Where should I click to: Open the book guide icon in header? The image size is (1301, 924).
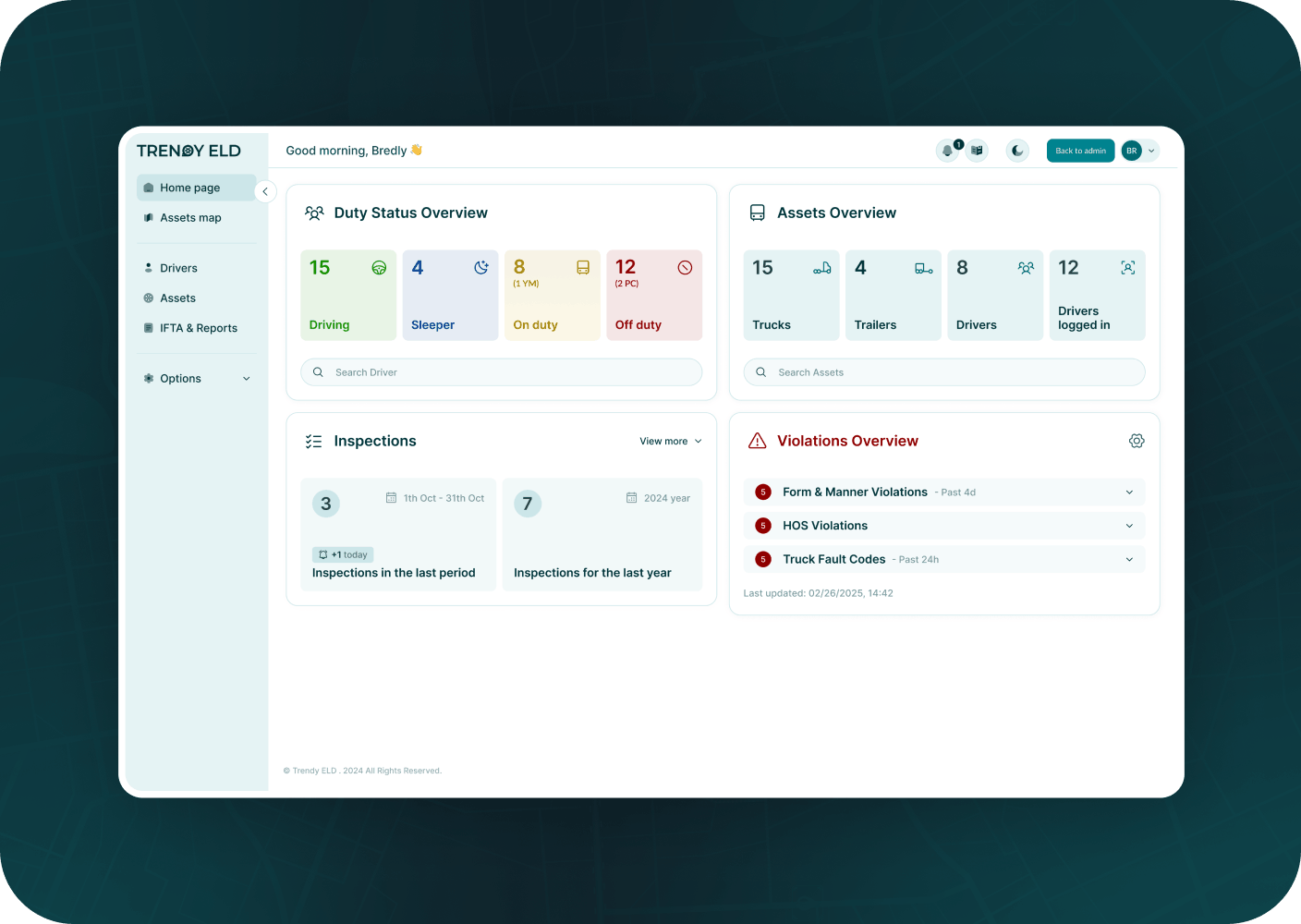click(x=977, y=151)
